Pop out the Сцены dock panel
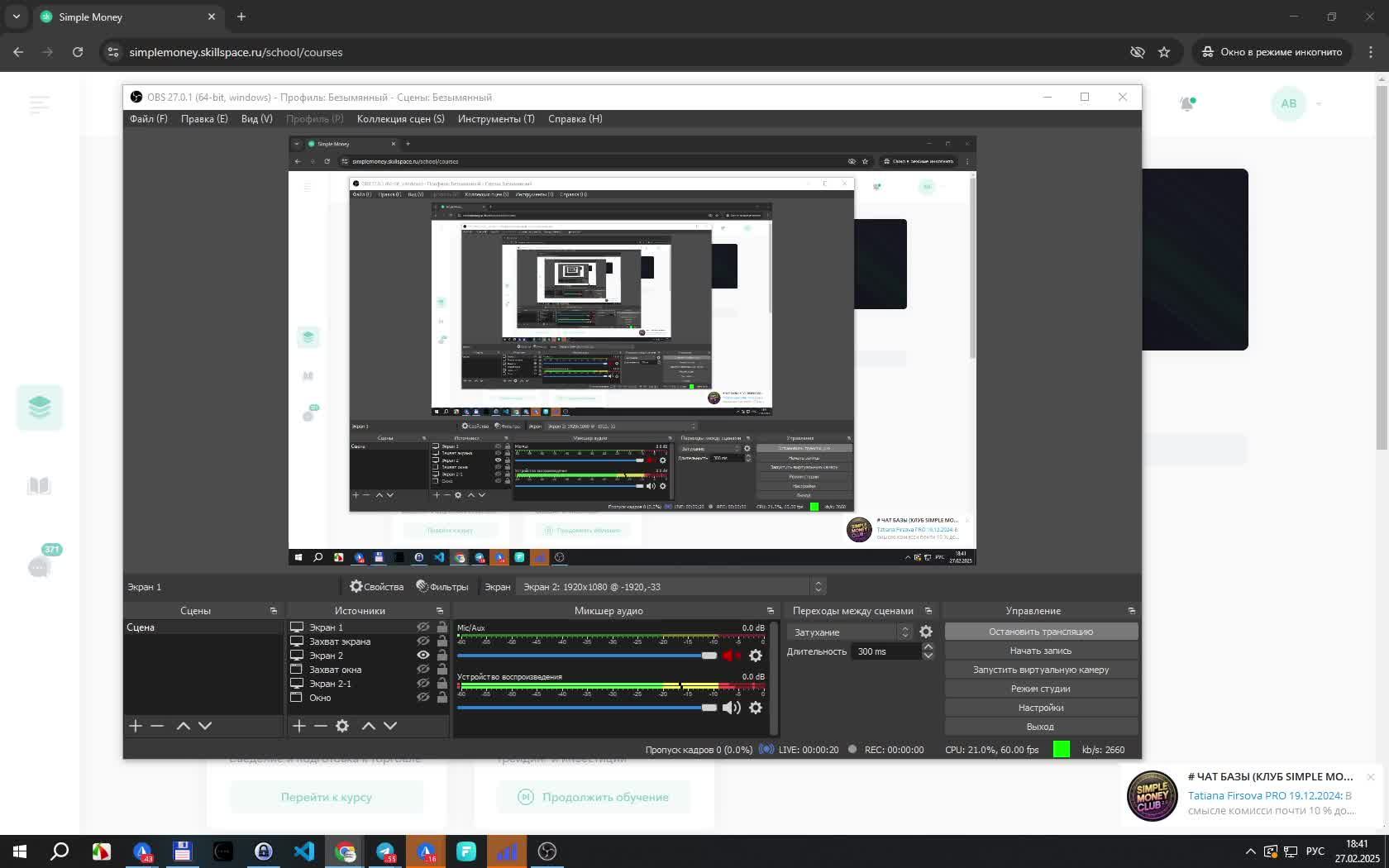The image size is (1389, 868). 274,611
